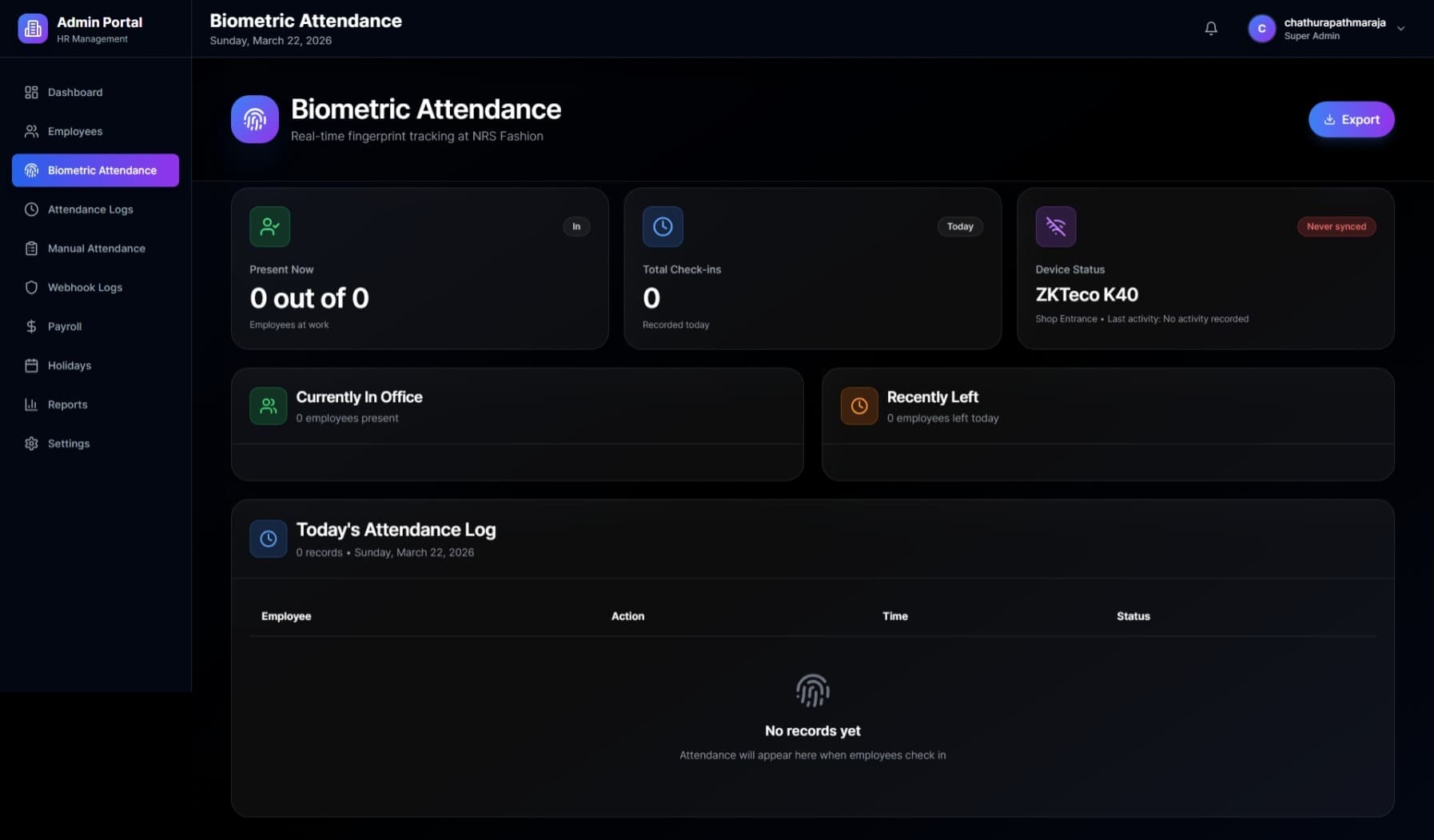Toggle the 'In' status badge on Present Now
The width and height of the screenshot is (1434, 840).
[576, 226]
